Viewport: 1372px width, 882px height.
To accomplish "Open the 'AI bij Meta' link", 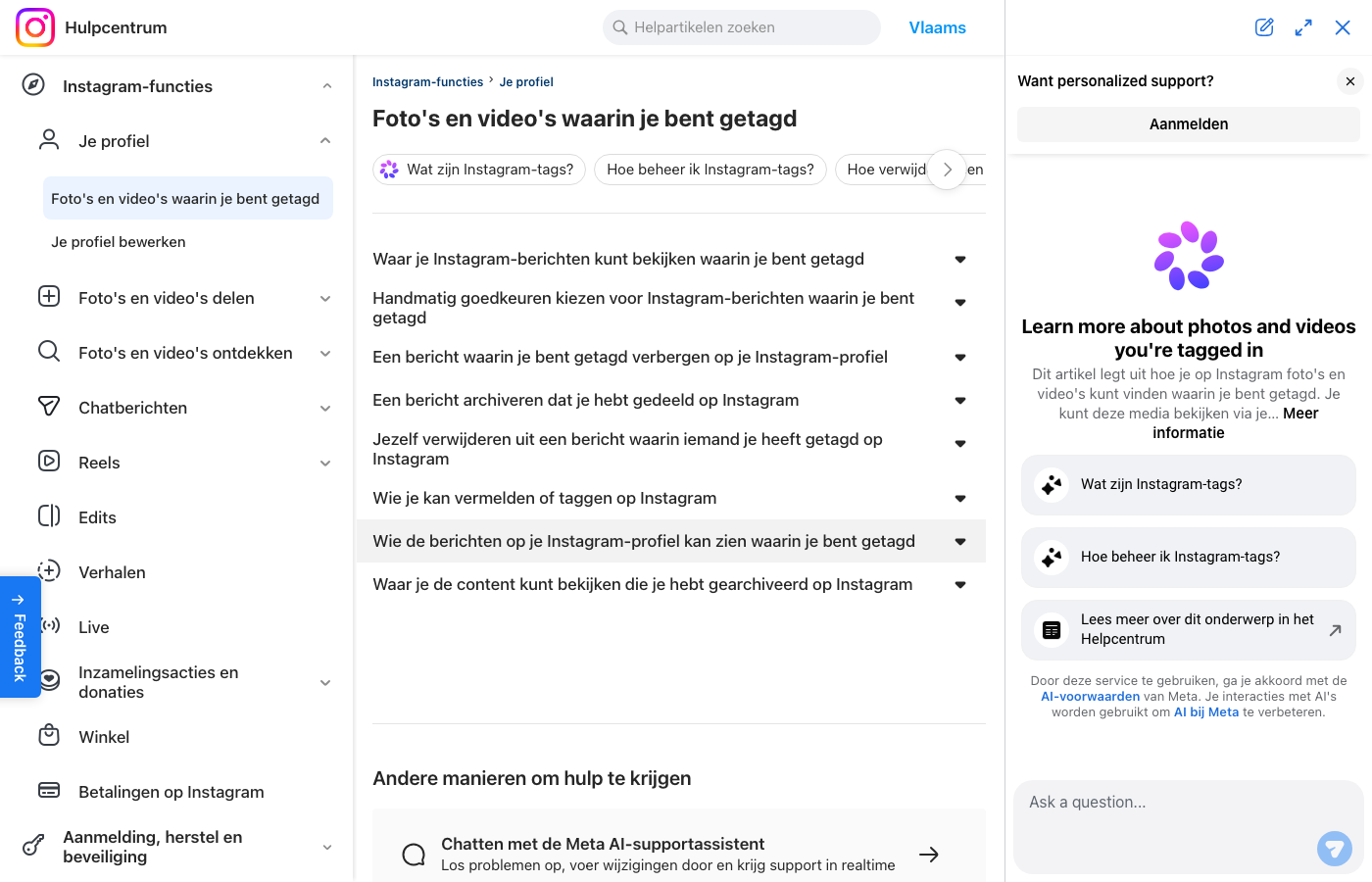I will point(1206,712).
